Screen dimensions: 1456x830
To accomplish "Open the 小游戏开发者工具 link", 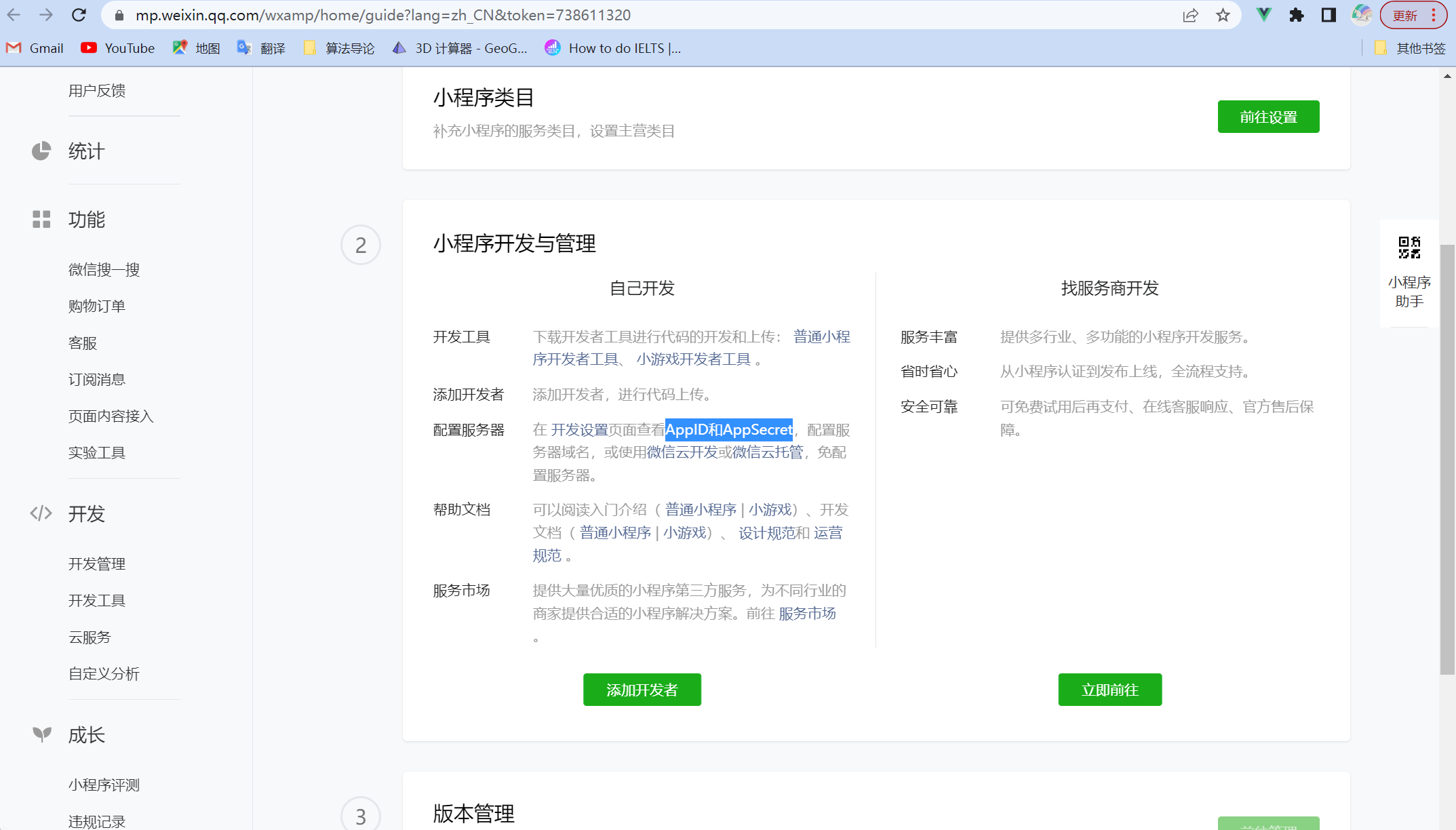I will point(693,359).
